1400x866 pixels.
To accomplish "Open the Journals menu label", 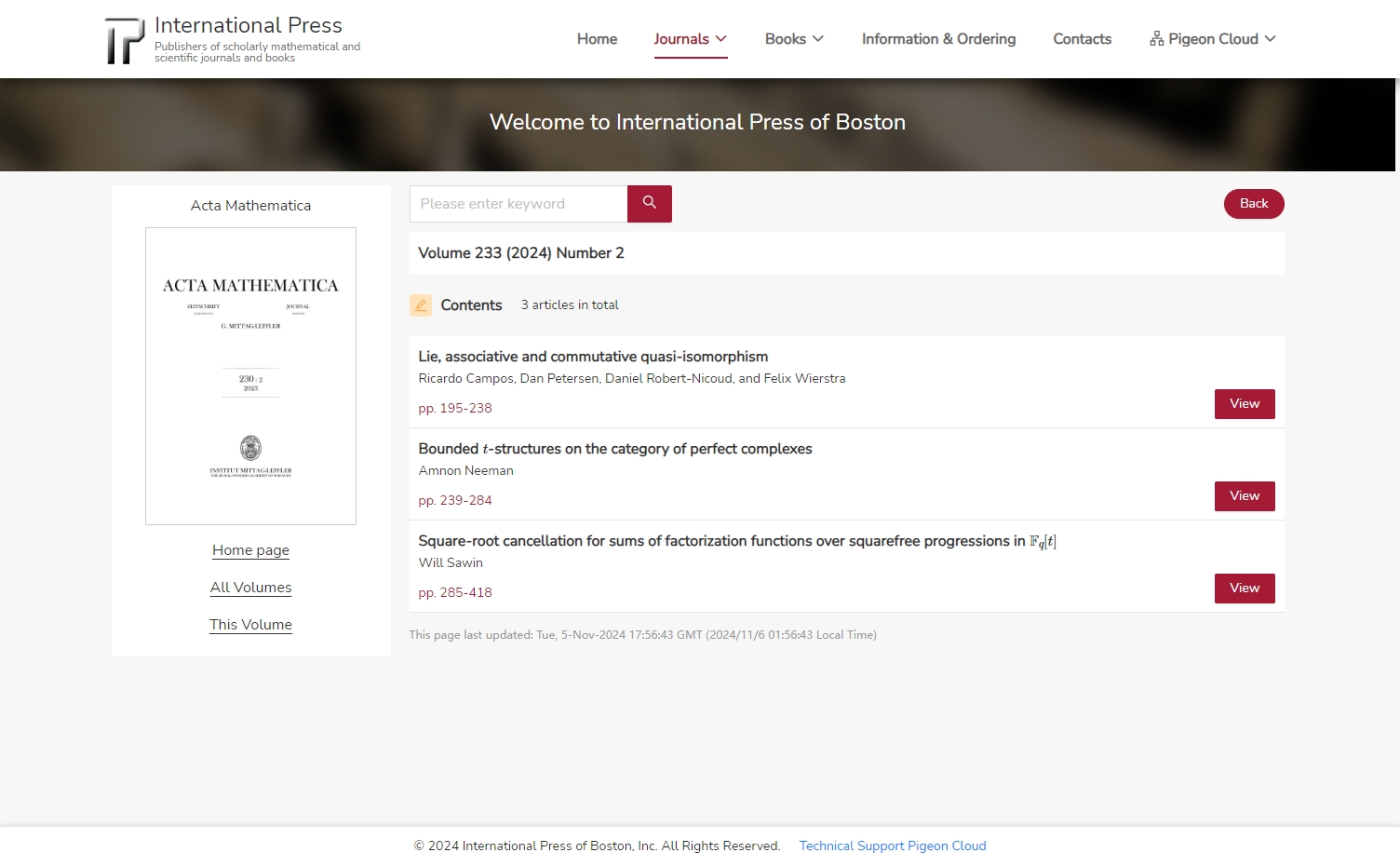I will pyautogui.click(x=681, y=38).
